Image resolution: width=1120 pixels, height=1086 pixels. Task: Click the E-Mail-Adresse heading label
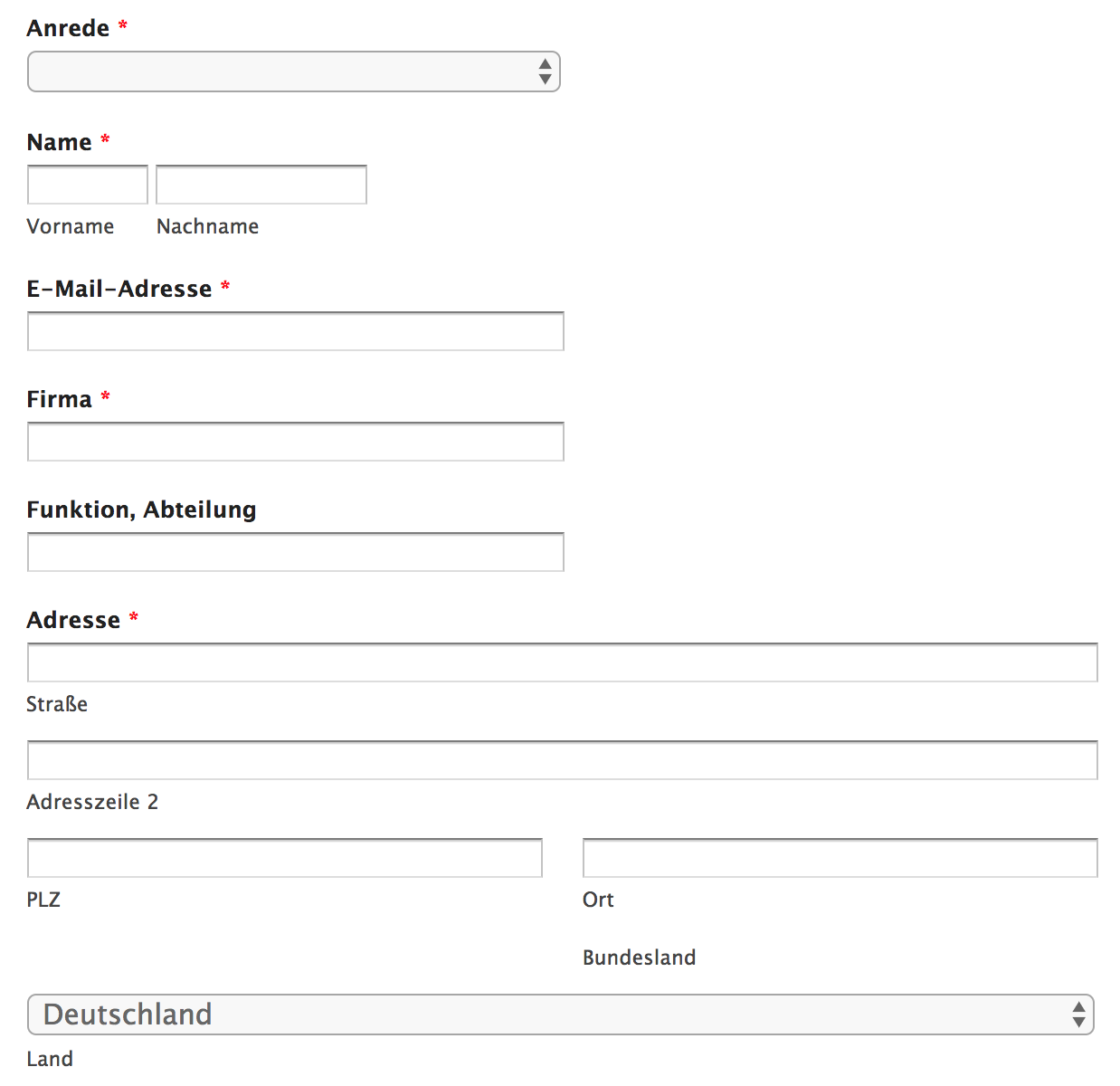click(x=119, y=289)
